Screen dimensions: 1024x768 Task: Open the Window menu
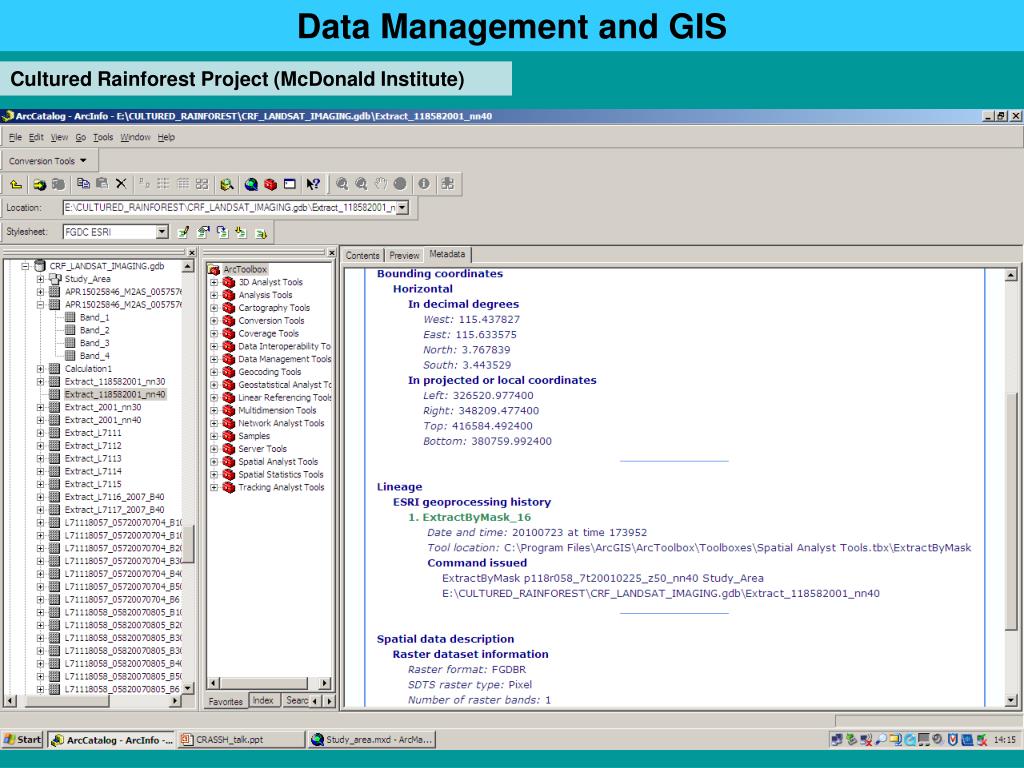135,137
